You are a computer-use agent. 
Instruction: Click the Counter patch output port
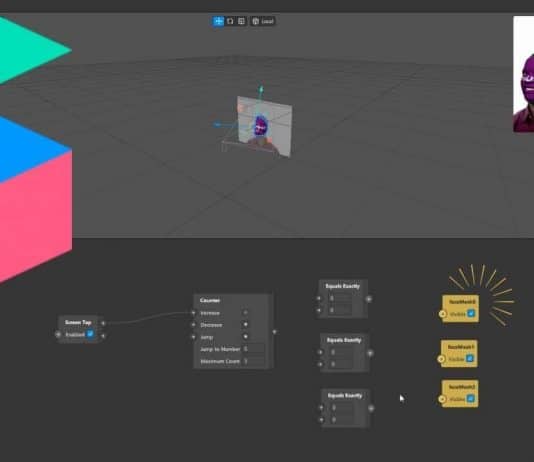pos(274,332)
